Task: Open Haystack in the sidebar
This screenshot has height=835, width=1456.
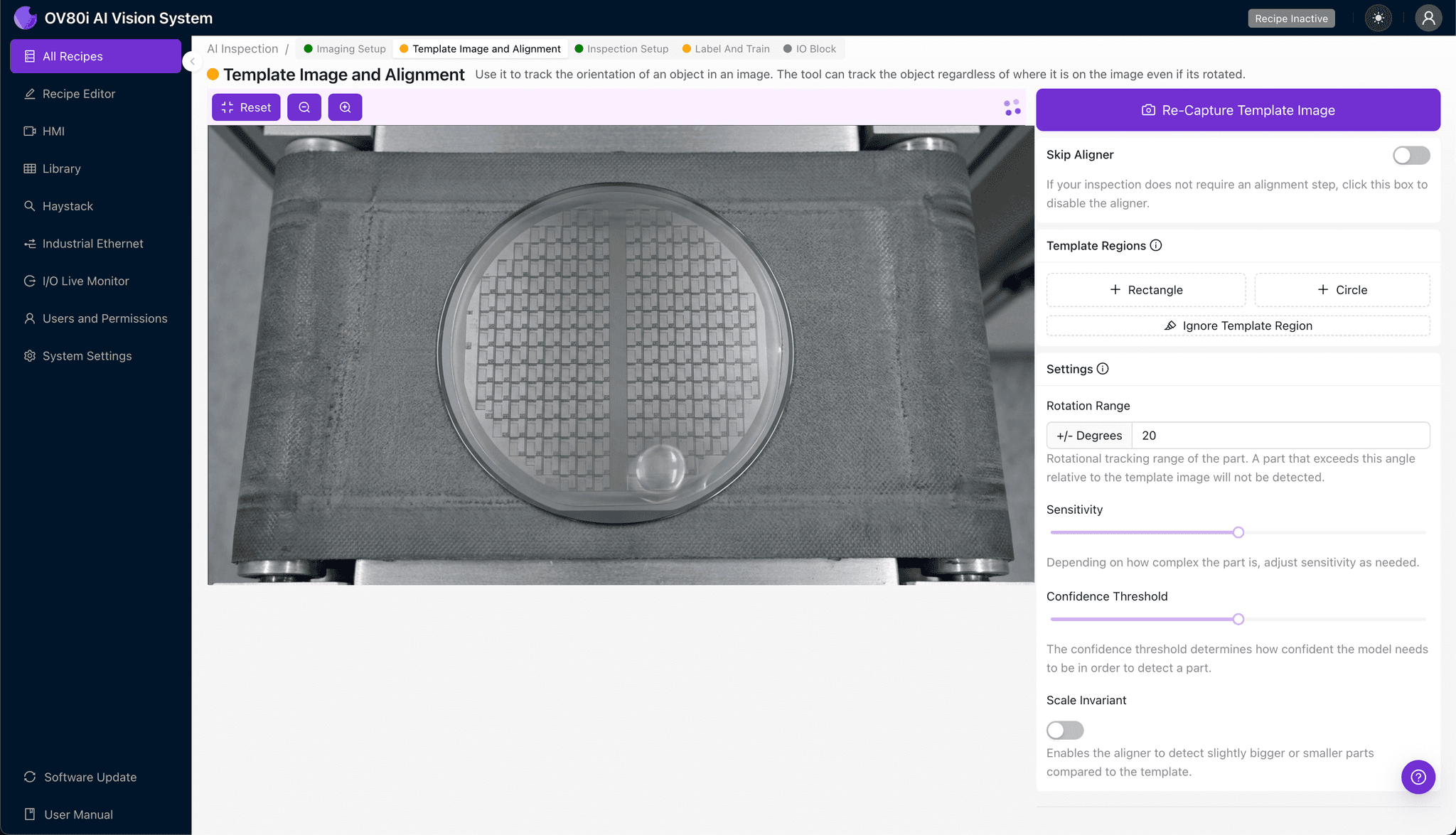Action: (95, 206)
